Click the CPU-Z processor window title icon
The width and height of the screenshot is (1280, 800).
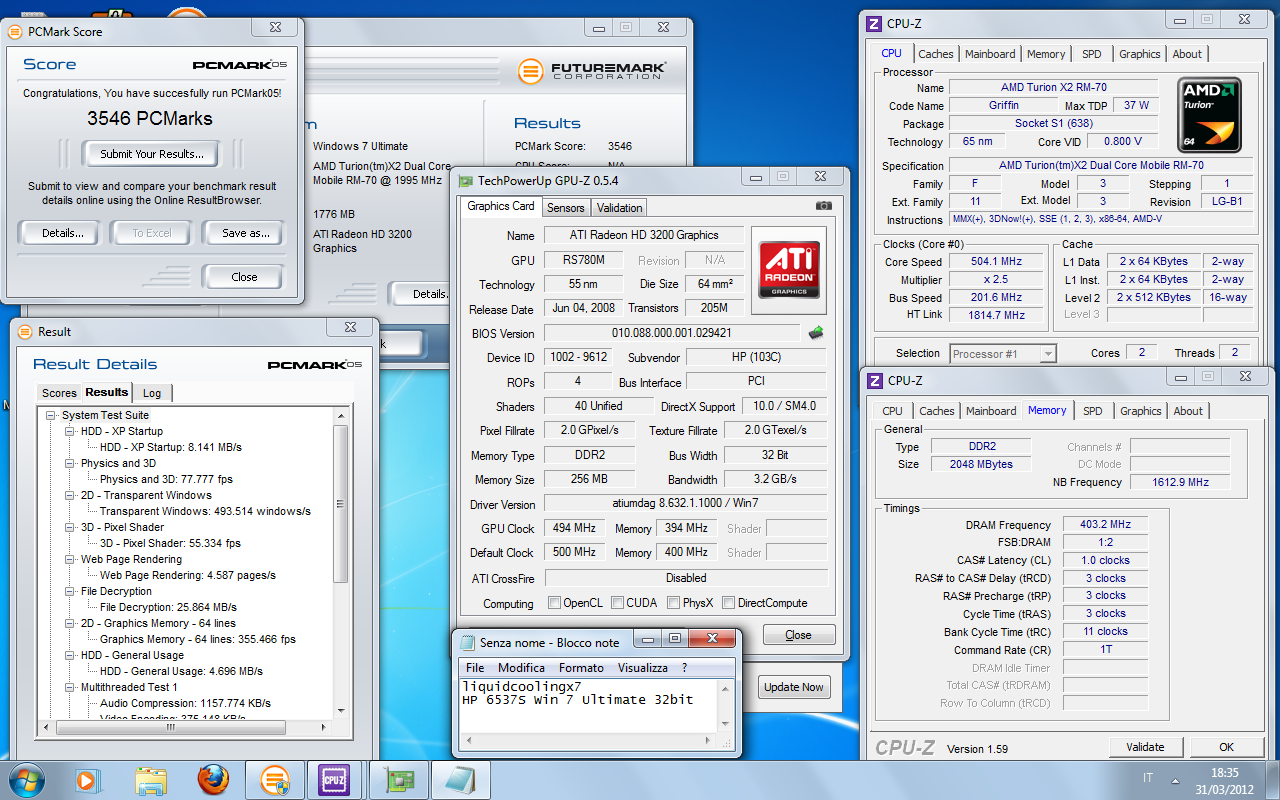pyautogui.click(x=874, y=24)
